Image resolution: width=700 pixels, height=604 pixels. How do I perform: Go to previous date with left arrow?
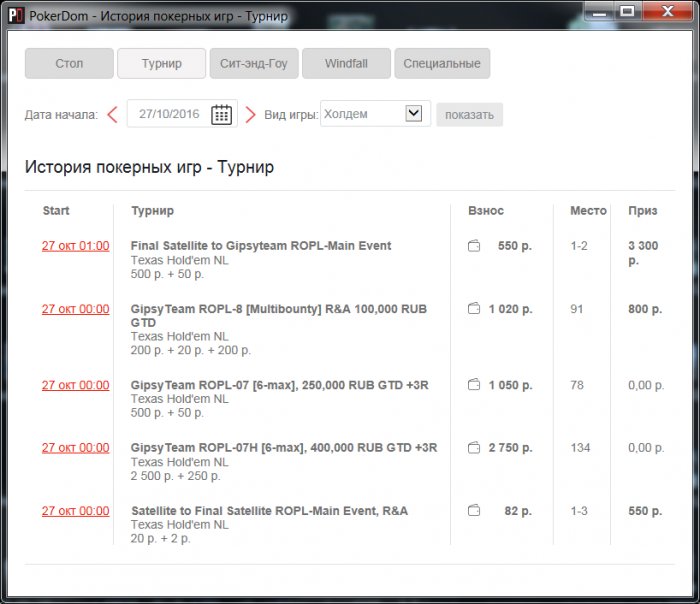(112, 114)
